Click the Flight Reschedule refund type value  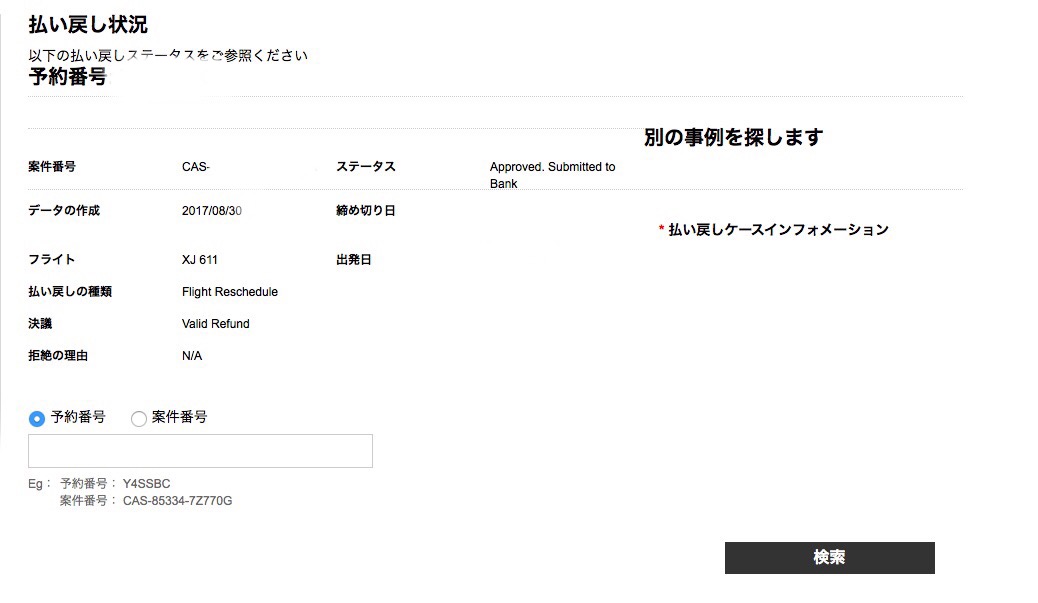point(230,292)
